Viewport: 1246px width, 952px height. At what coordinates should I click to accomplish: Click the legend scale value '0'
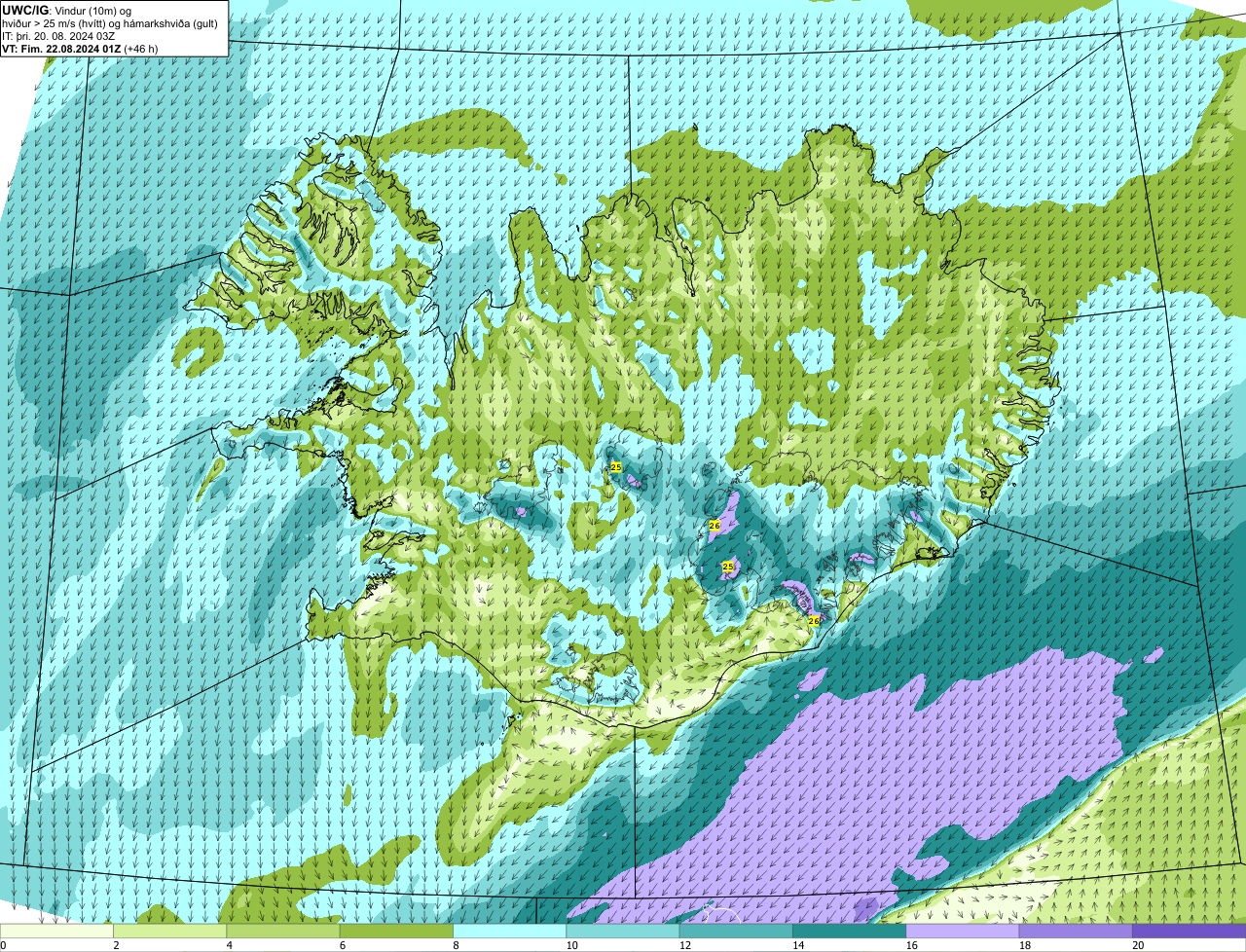pyautogui.click(x=4, y=945)
